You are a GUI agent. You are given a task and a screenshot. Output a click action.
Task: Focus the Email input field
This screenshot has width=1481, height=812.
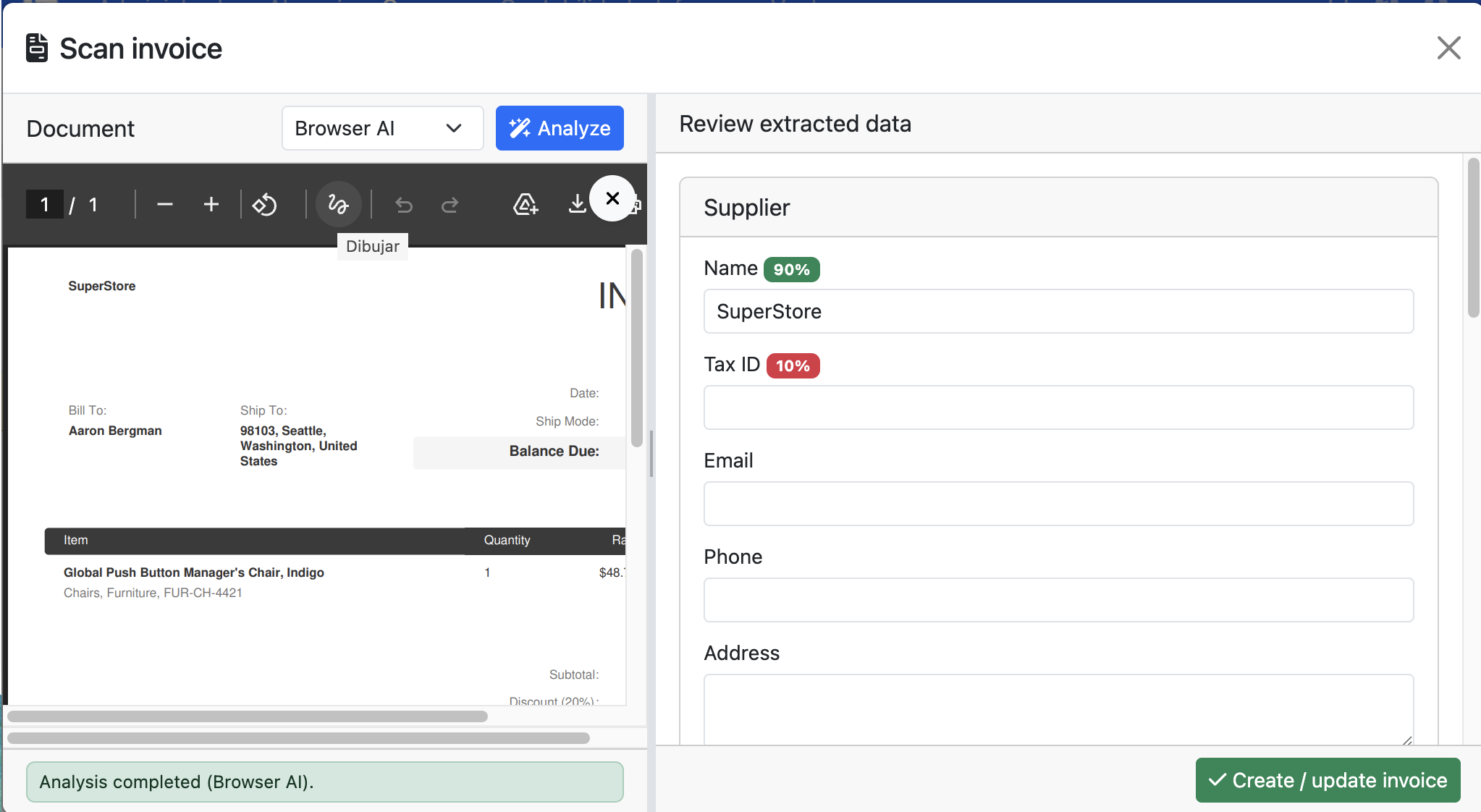(x=1058, y=504)
